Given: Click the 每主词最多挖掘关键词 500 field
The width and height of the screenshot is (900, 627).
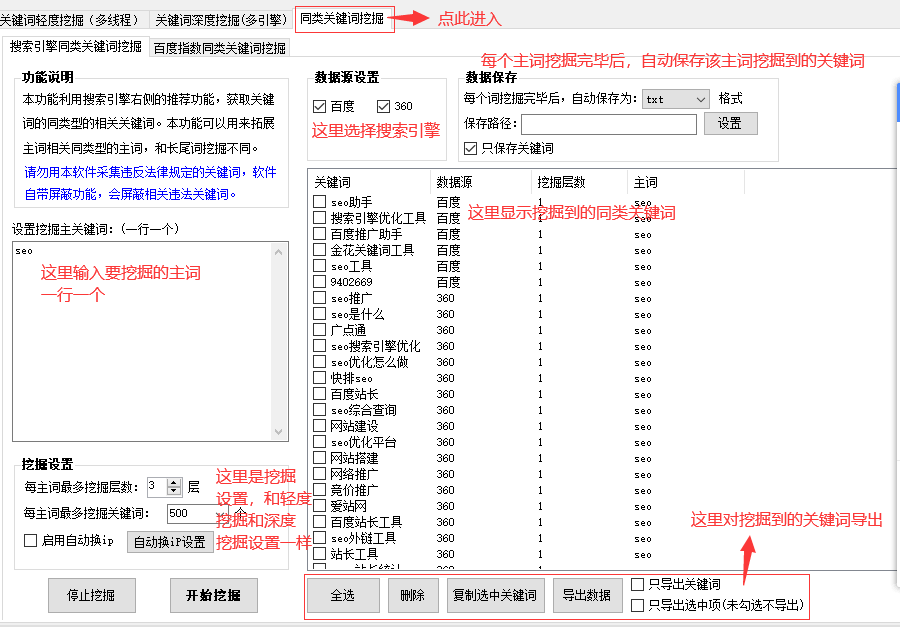Looking at the screenshot, I should tap(197, 513).
